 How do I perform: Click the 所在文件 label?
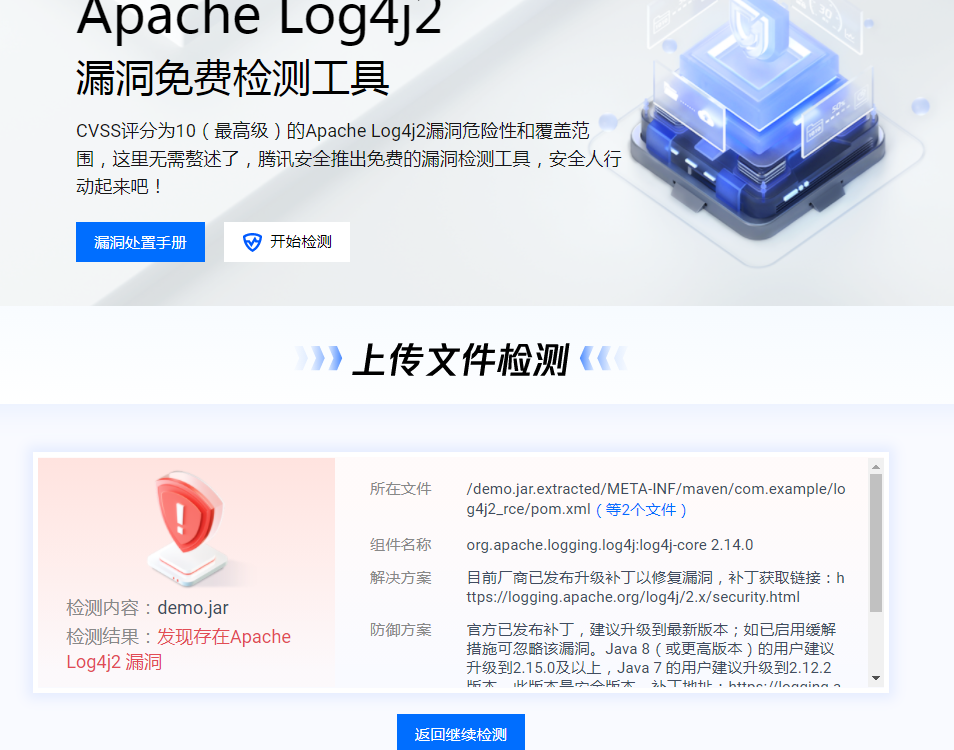(400, 489)
